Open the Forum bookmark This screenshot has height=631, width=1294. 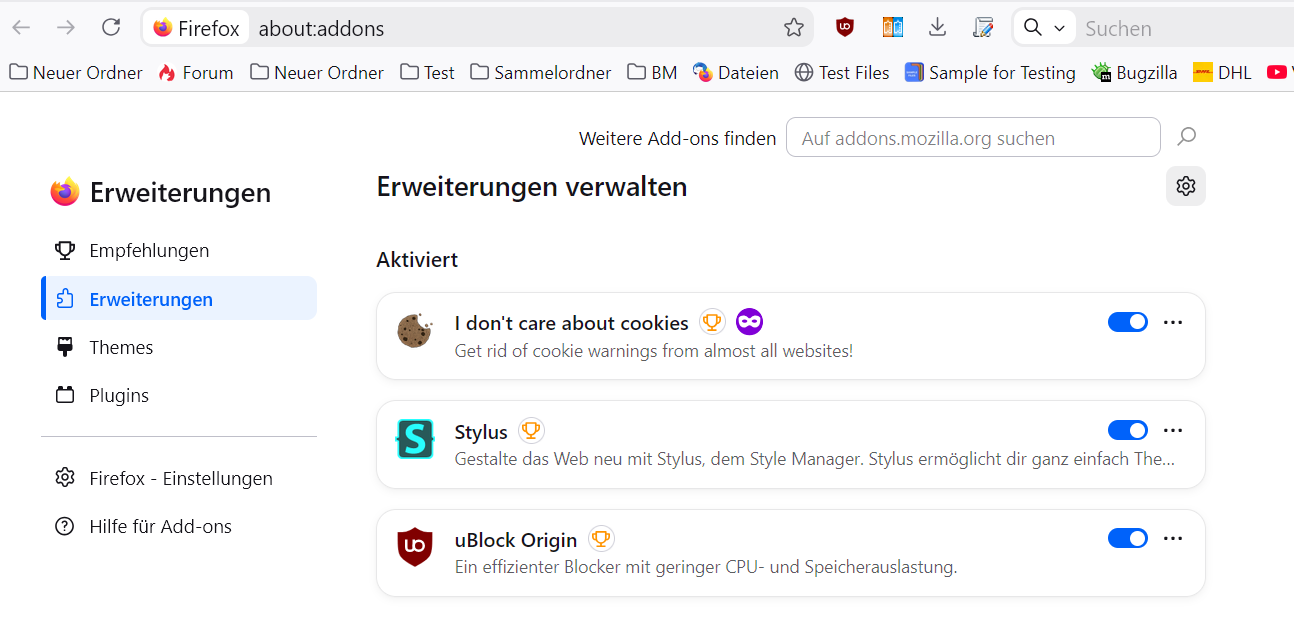(x=196, y=72)
